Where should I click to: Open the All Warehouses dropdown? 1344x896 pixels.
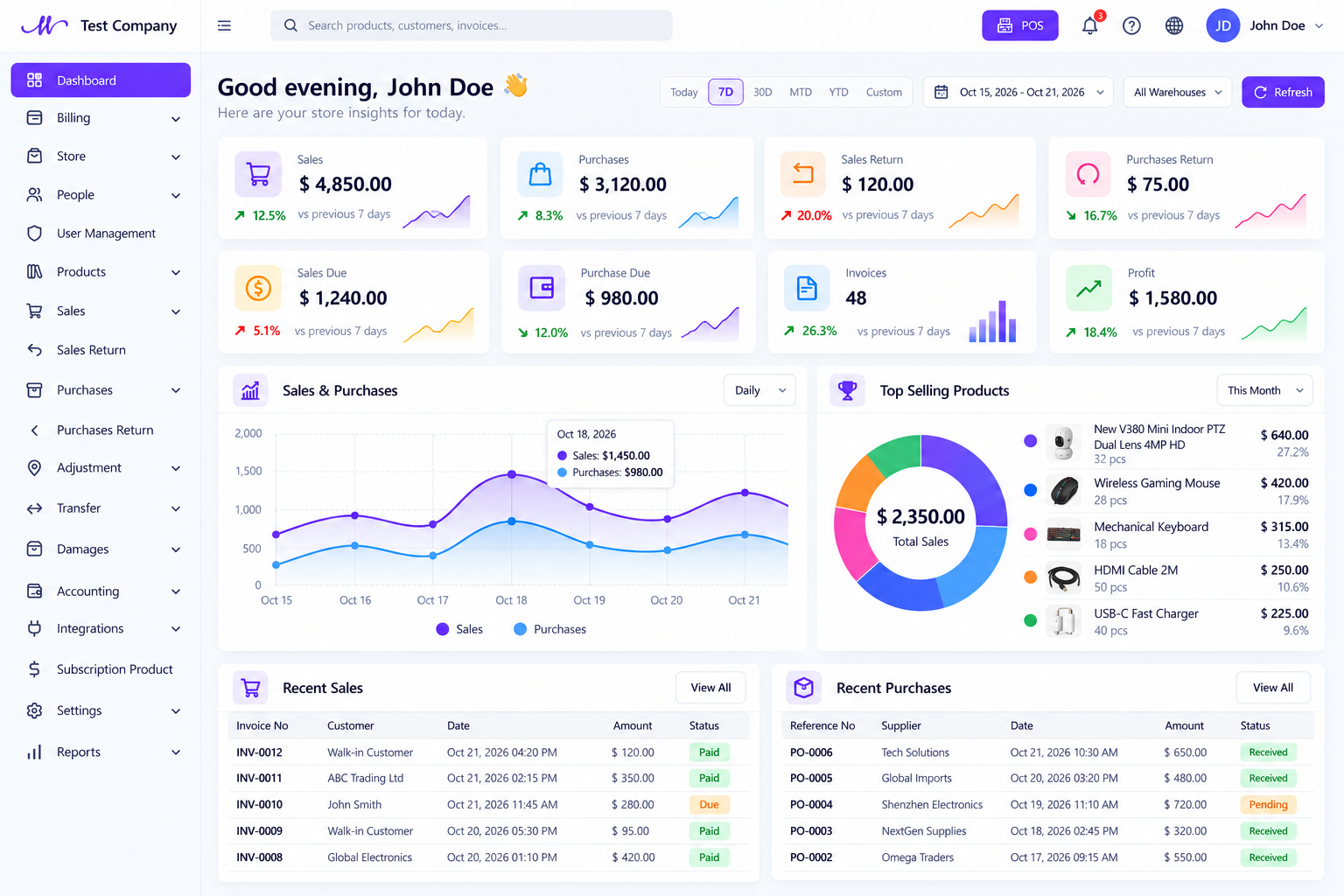point(1178,92)
